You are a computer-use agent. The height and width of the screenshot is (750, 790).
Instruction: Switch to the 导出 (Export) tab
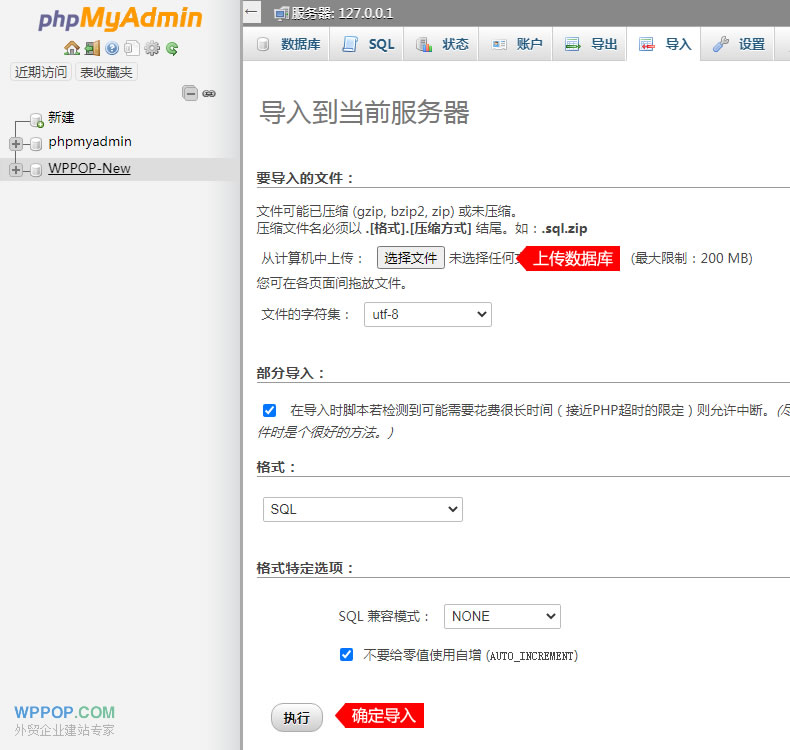591,44
